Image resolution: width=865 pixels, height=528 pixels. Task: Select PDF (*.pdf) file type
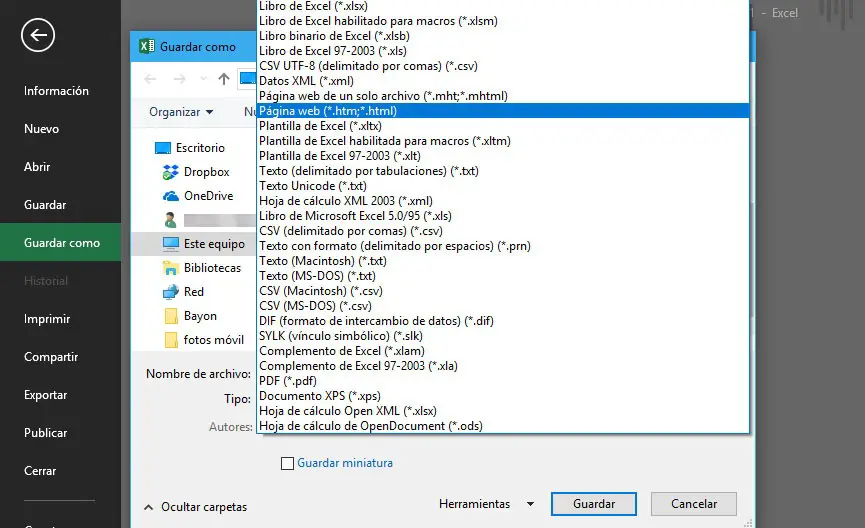coord(288,381)
